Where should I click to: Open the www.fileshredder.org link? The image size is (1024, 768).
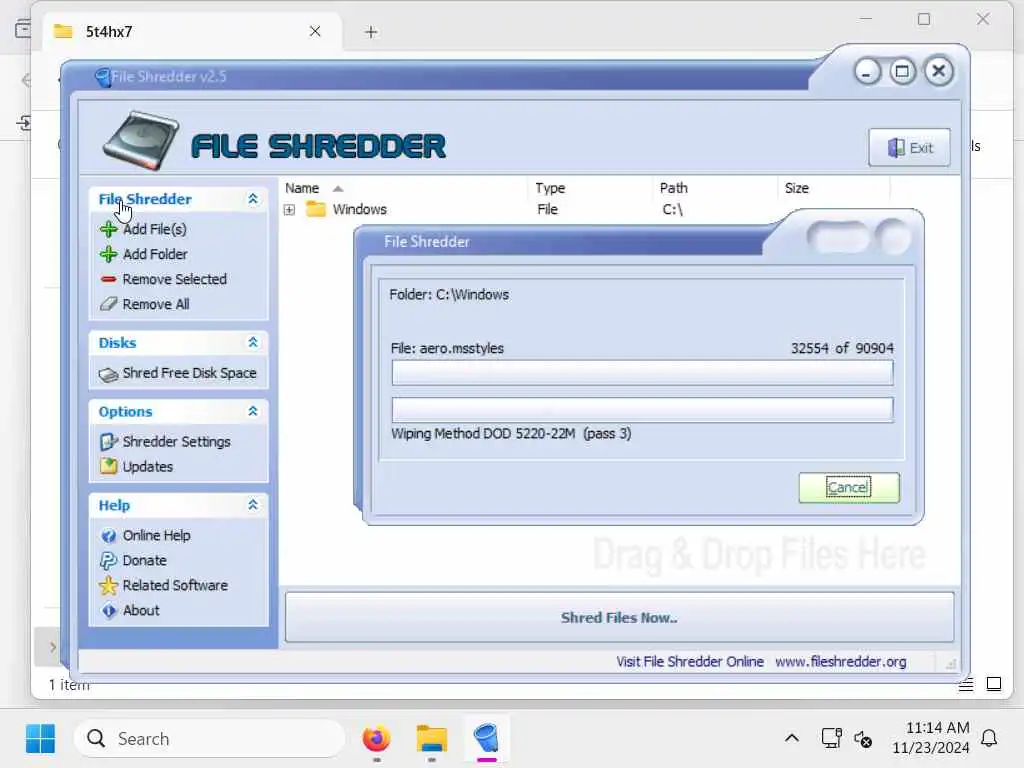pyautogui.click(x=840, y=662)
